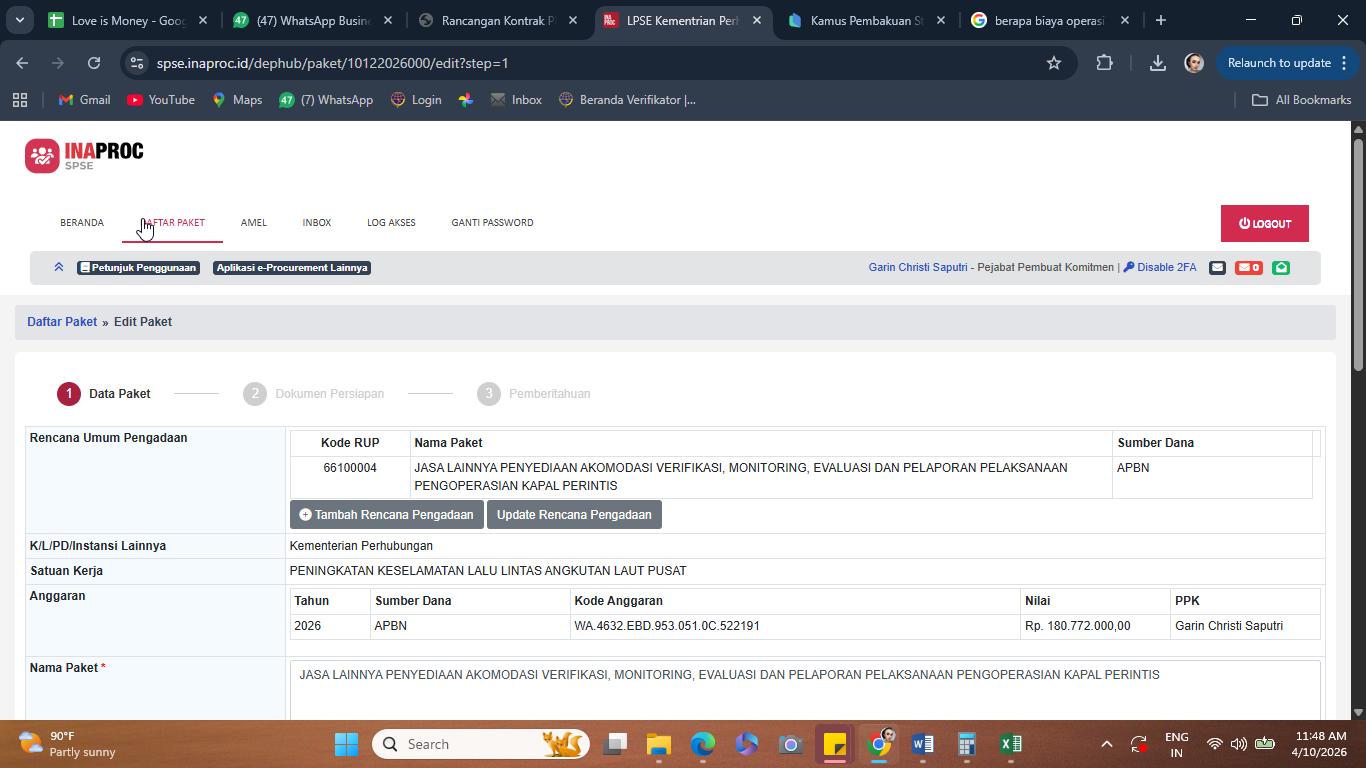The width and height of the screenshot is (1366, 768).
Task: Open Chrome apps grid in bookmarks bar
Action: click(x=19, y=100)
